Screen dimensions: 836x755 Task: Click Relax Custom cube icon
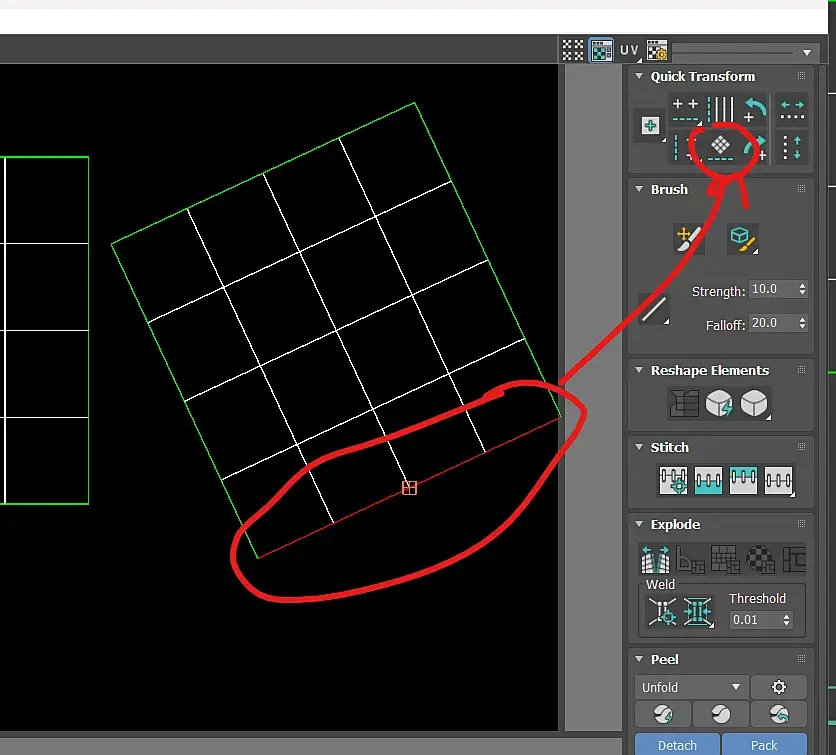(754, 403)
